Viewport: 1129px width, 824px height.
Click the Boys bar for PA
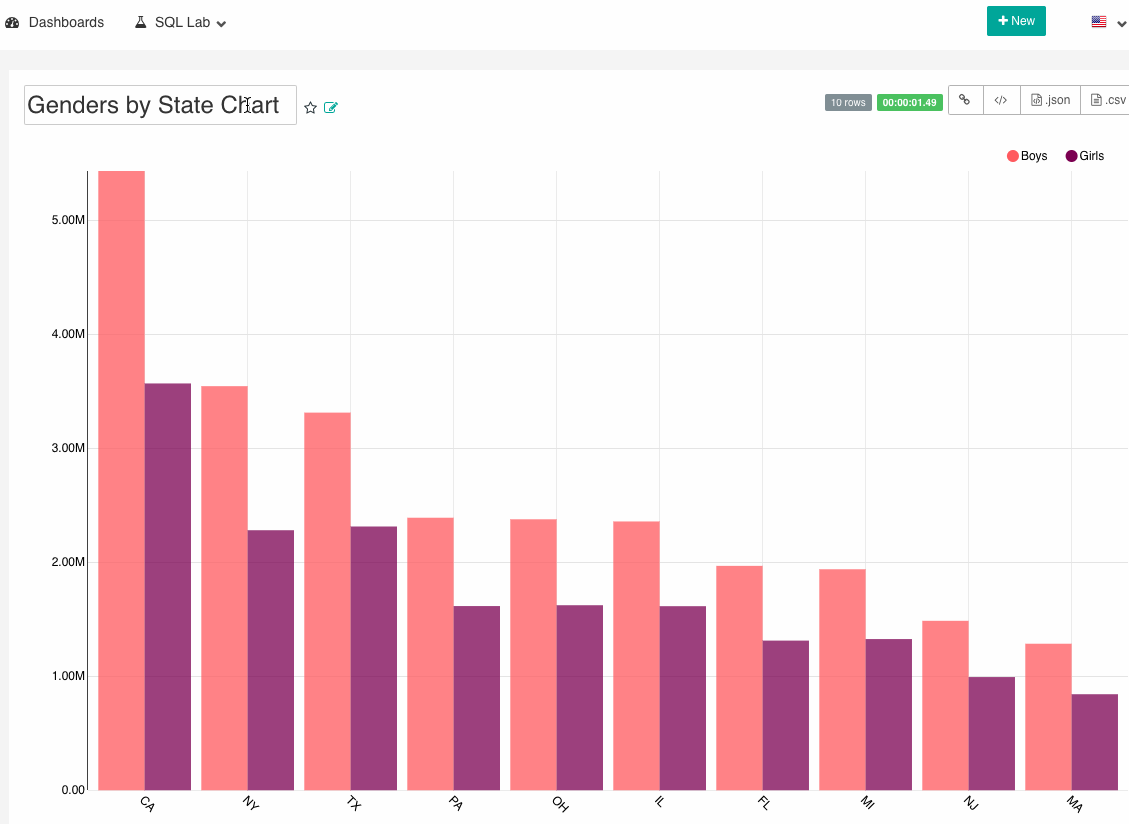coord(430,654)
